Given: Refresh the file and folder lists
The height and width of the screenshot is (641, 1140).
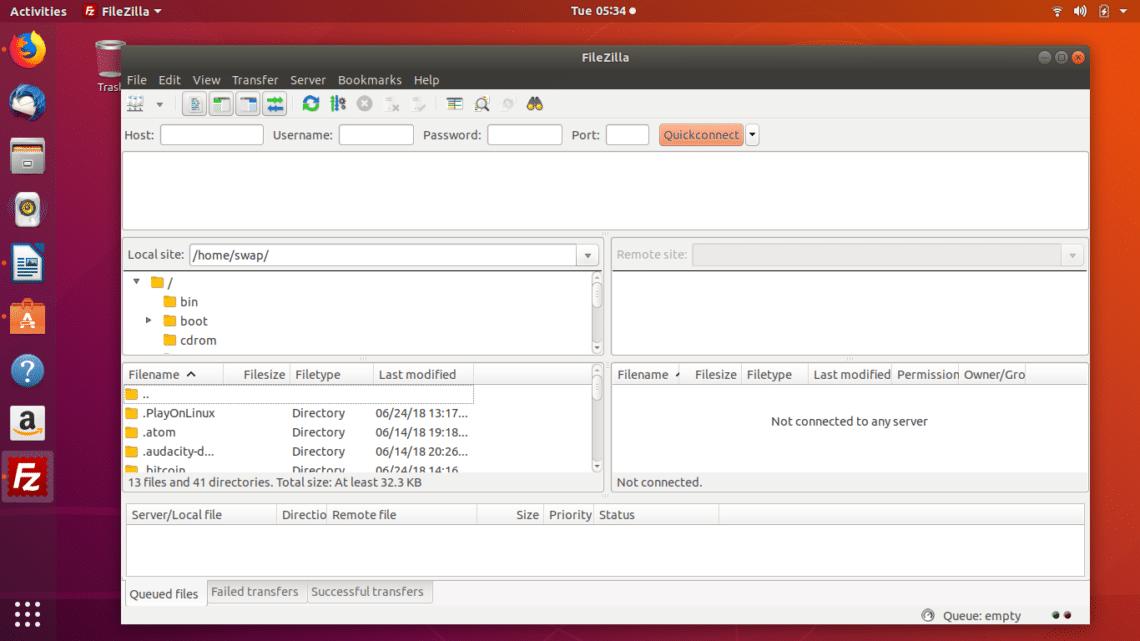Looking at the screenshot, I should click(x=309, y=103).
